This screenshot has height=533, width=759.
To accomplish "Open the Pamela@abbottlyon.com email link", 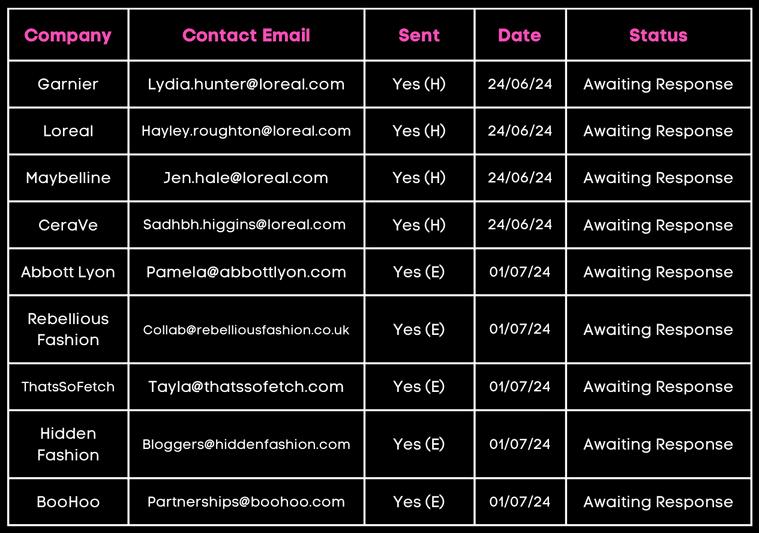I will [x=246, y=272].
